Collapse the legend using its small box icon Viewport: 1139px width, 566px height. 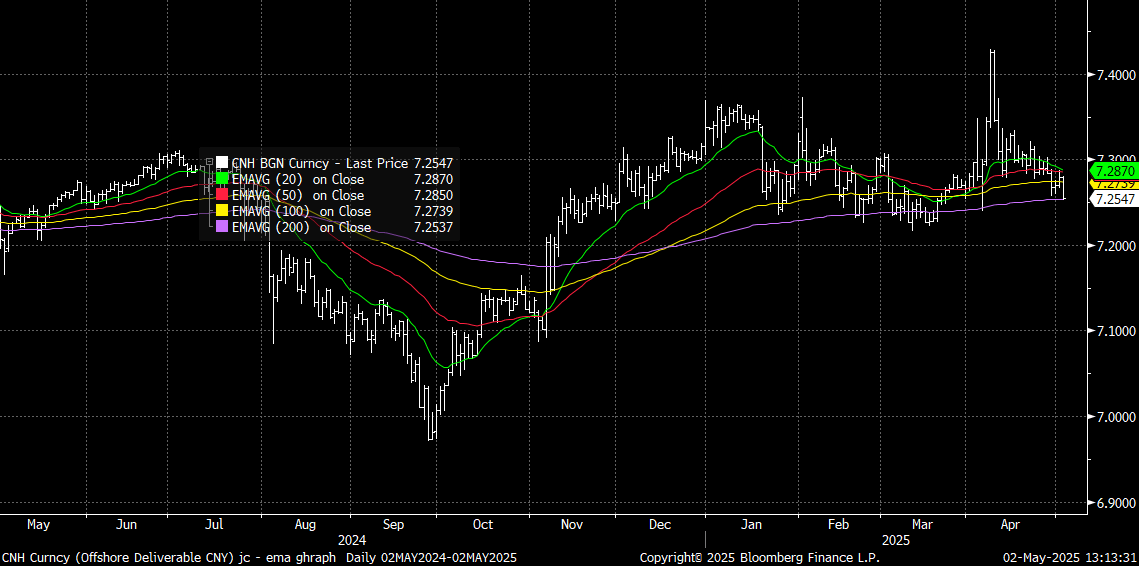[209, 162]
